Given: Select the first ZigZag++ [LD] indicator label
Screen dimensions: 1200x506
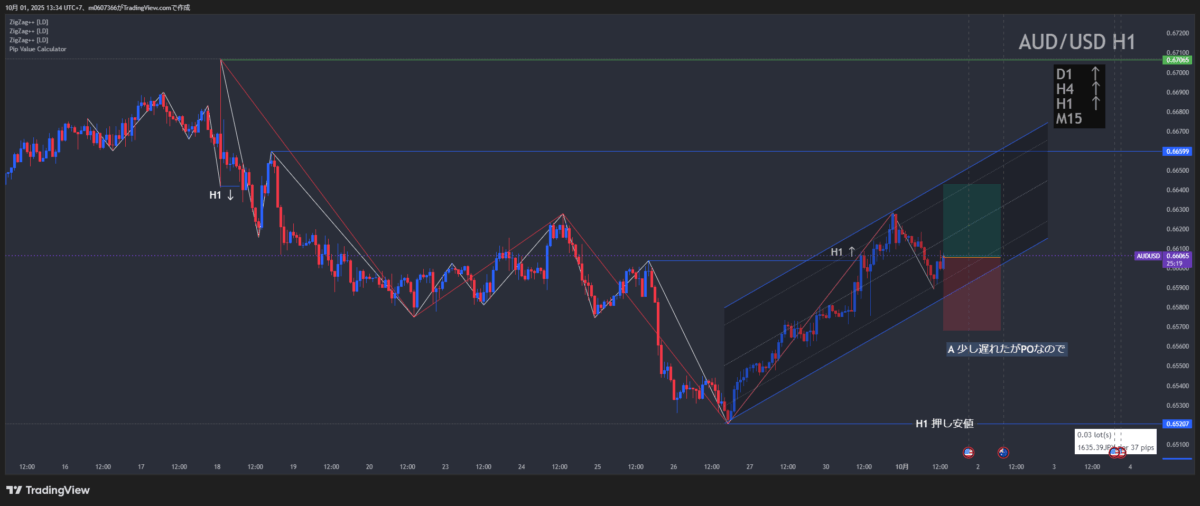Looking at the screenshot, I should pos(28,23).
